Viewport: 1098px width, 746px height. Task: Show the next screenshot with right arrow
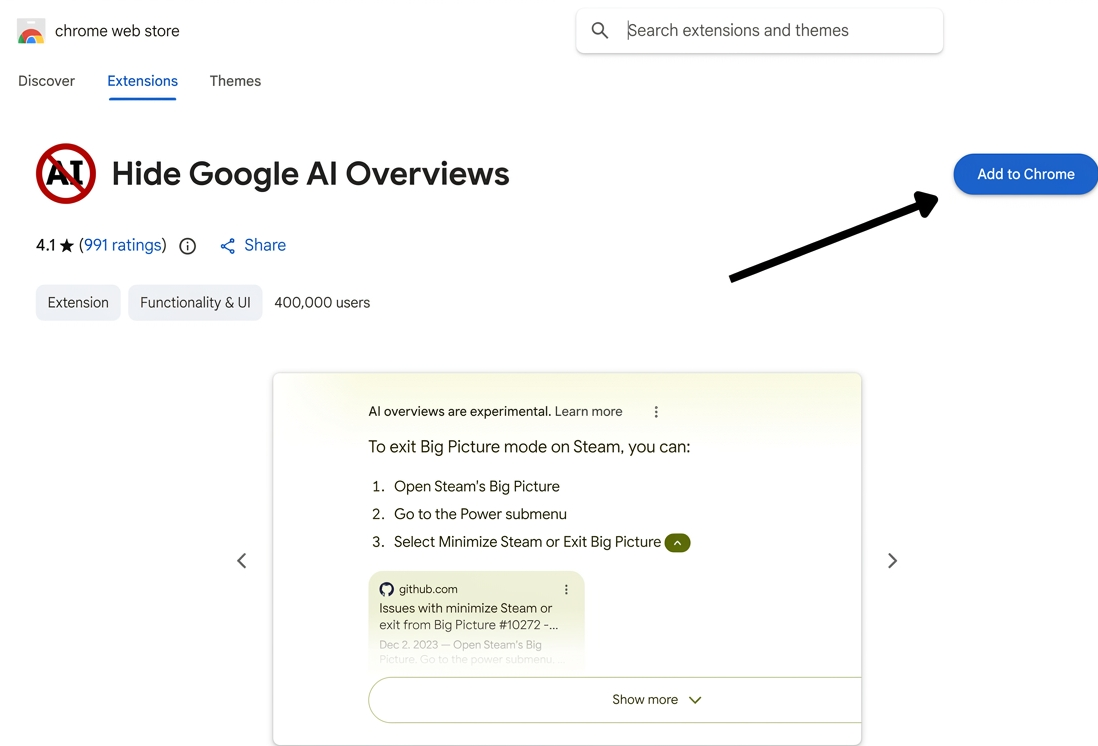coord(892,560)
